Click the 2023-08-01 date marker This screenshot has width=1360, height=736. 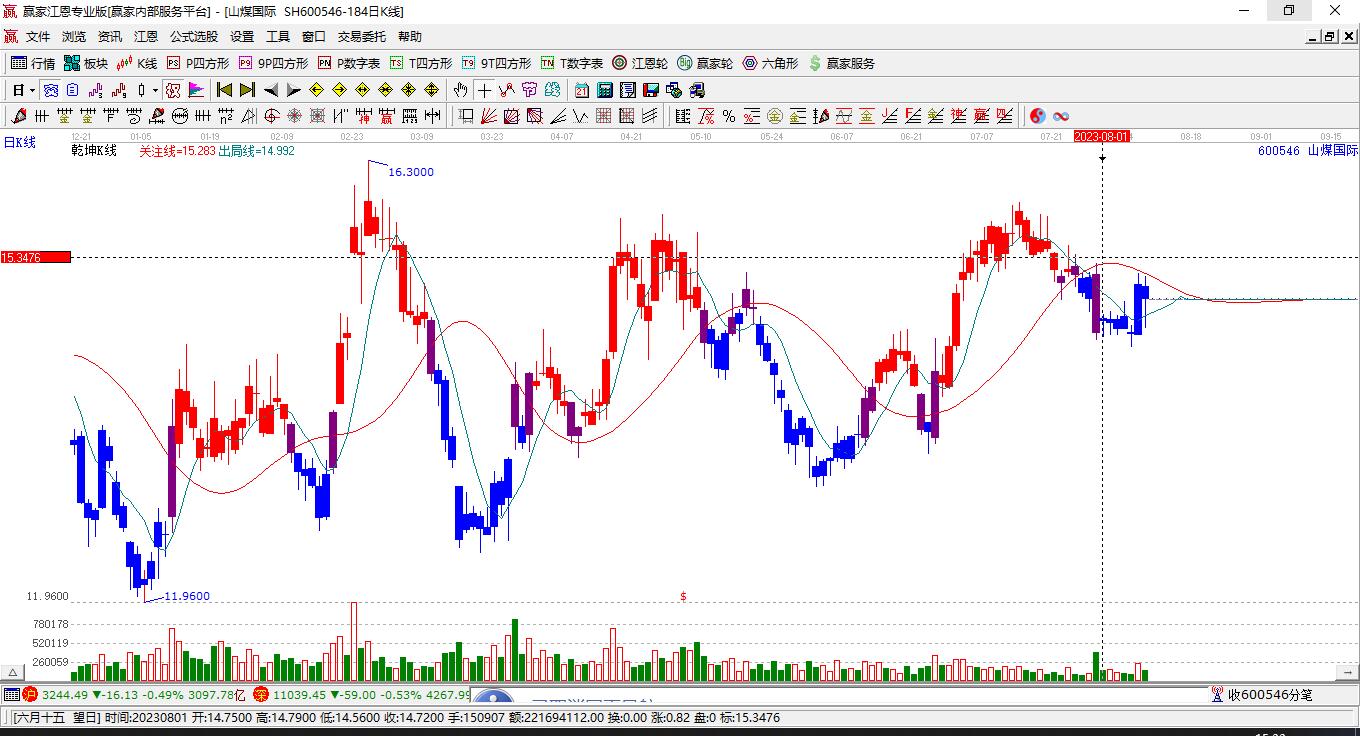coord(1102,136)
